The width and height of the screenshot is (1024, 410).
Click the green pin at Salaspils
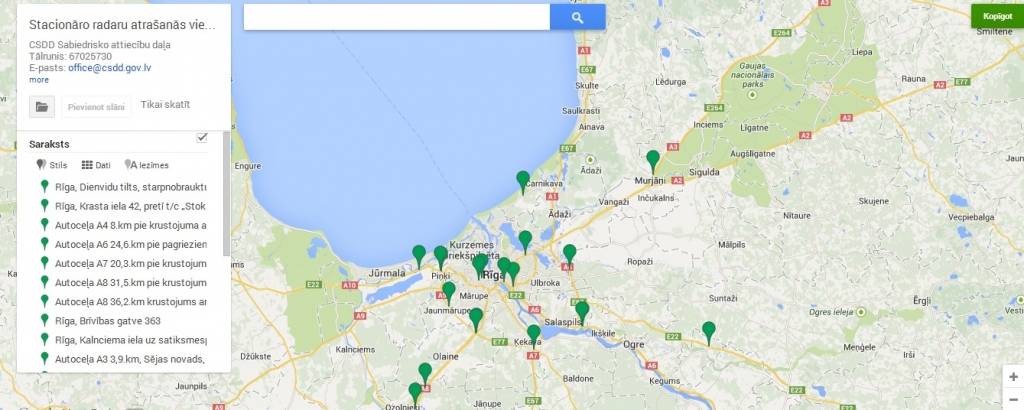point(581,312)
